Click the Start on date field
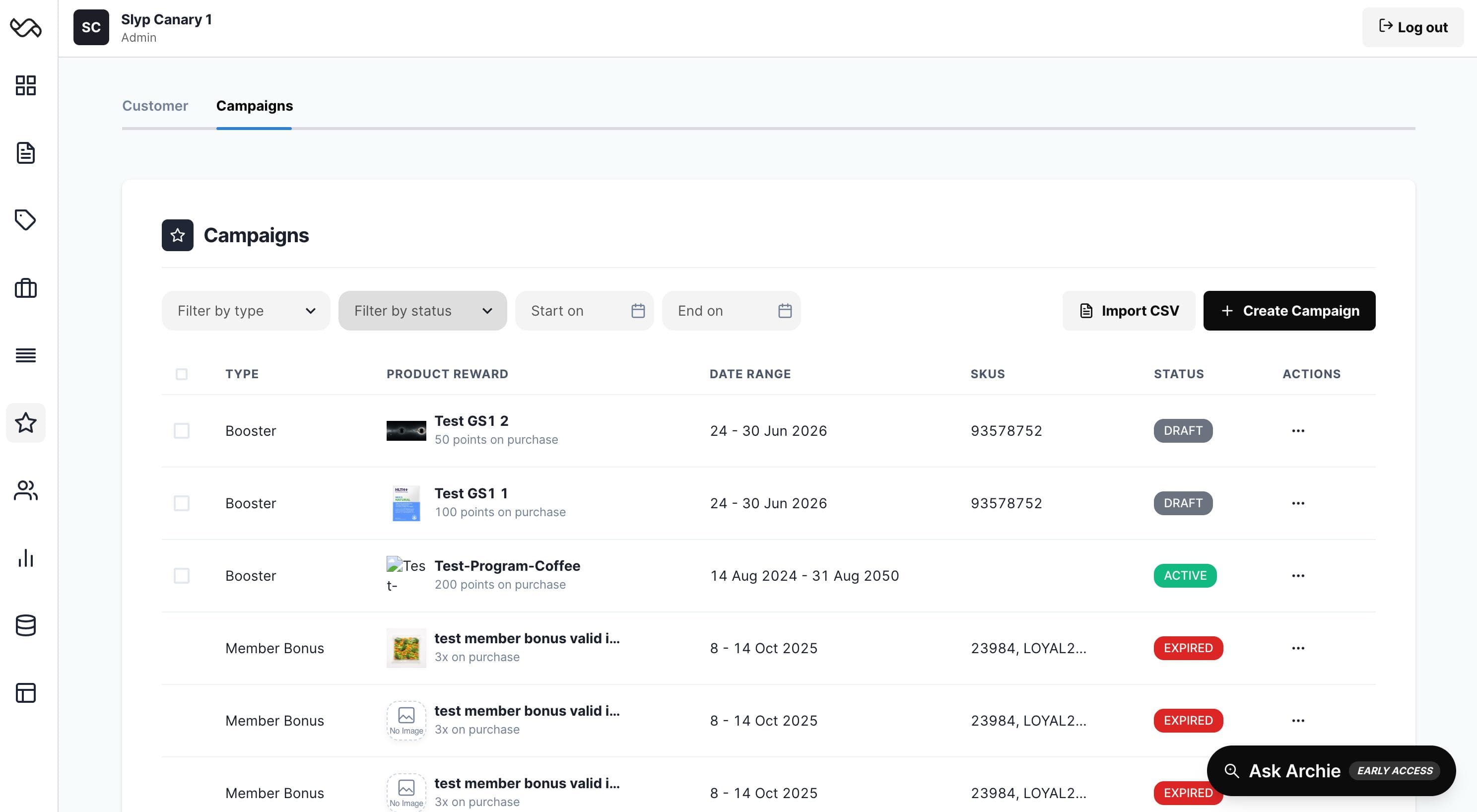The width and height of the screenshot is (1477, 812). [584, 311]
